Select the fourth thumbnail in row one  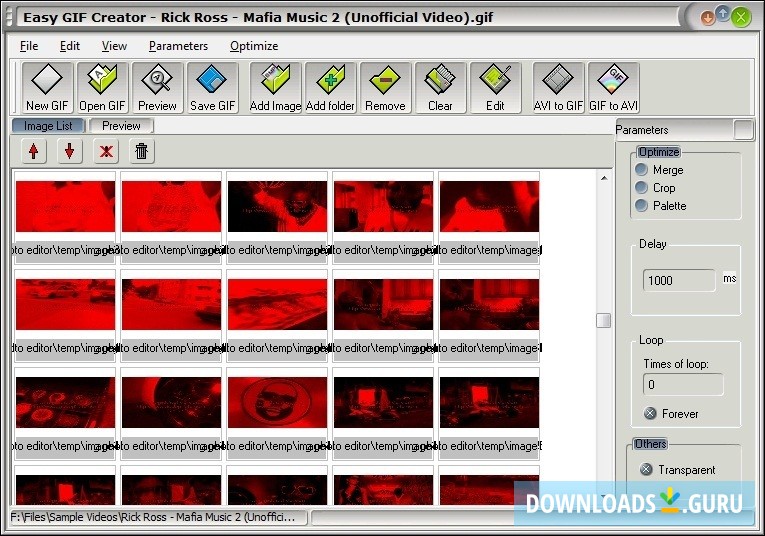[x=383, y=206]
